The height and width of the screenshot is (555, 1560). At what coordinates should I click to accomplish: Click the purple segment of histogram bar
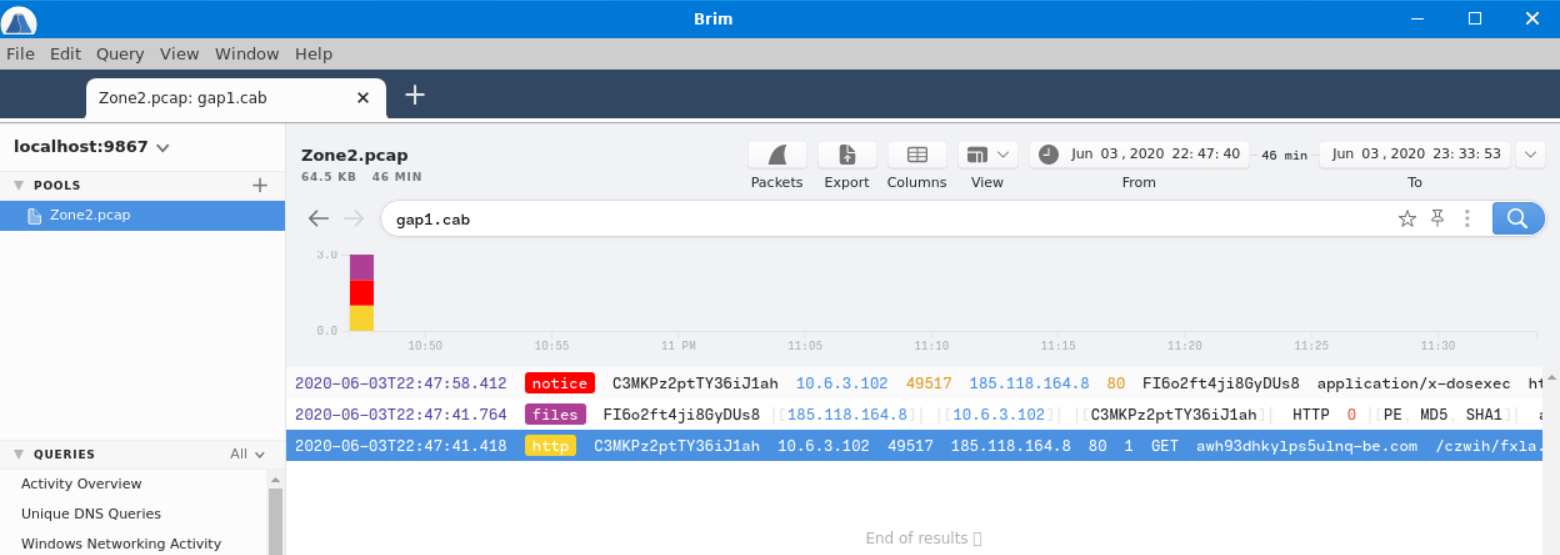pyautogui.click(x=361, y=268)
